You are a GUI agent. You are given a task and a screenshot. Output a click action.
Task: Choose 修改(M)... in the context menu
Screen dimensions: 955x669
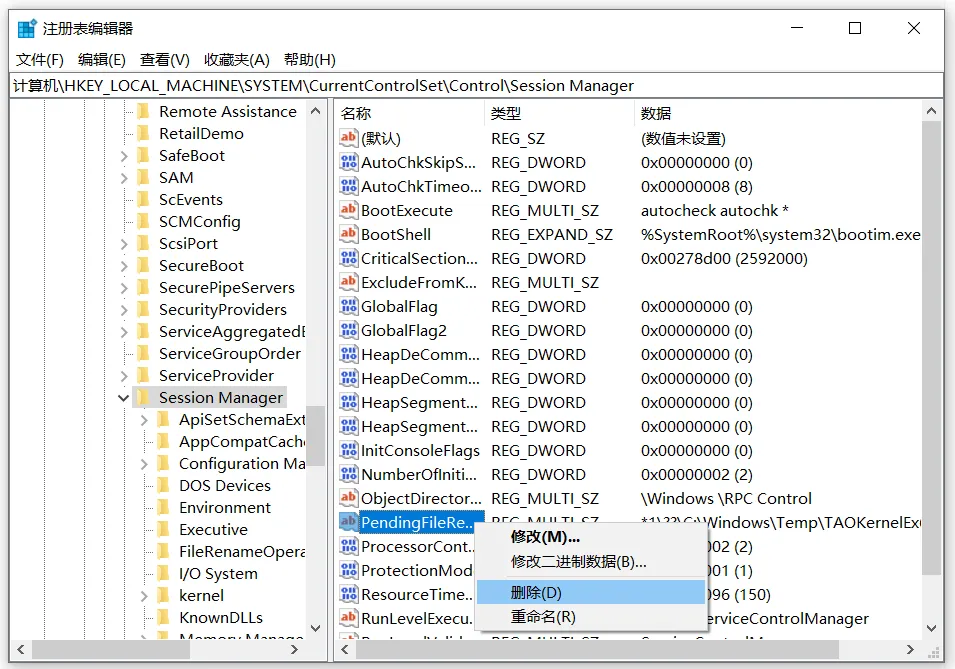pyautogui.click(x=591, y=537)
